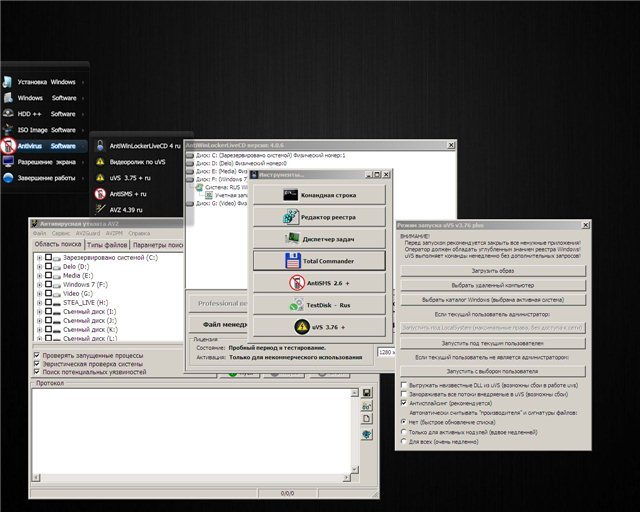
Task: Run TestDisk - Rus utility
Action: pos(315,304)
